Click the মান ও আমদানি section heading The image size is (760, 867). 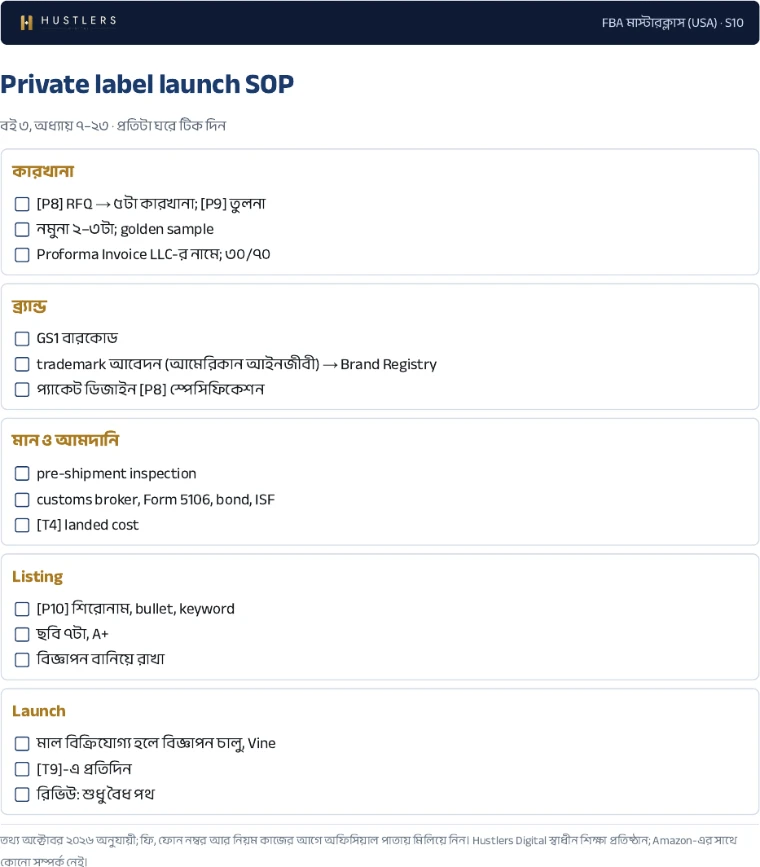(65, 440)
